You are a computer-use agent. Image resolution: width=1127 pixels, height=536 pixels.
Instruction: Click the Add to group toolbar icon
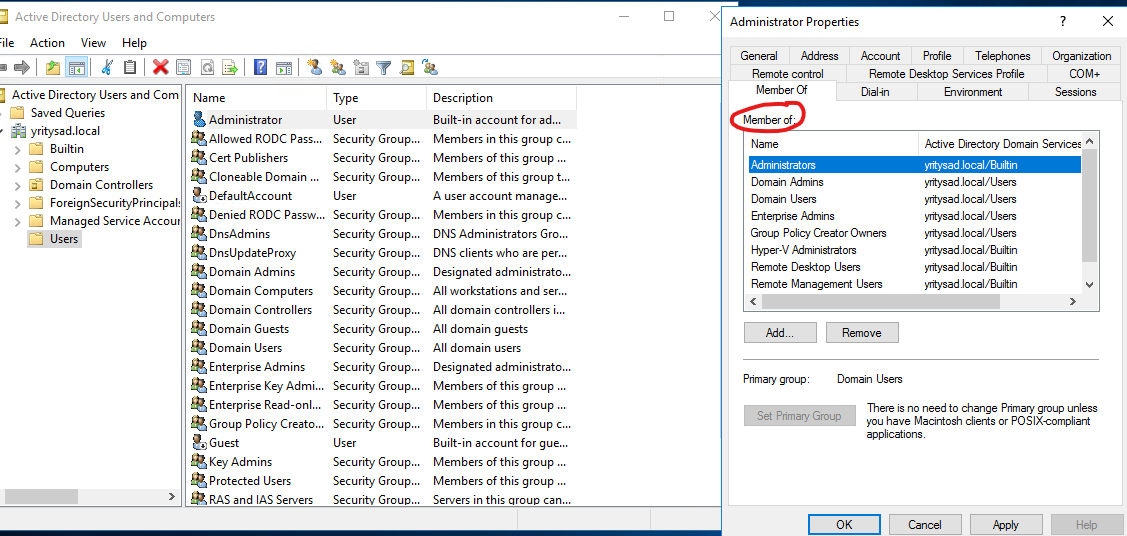pyautogui.click(x=431, y=68)
